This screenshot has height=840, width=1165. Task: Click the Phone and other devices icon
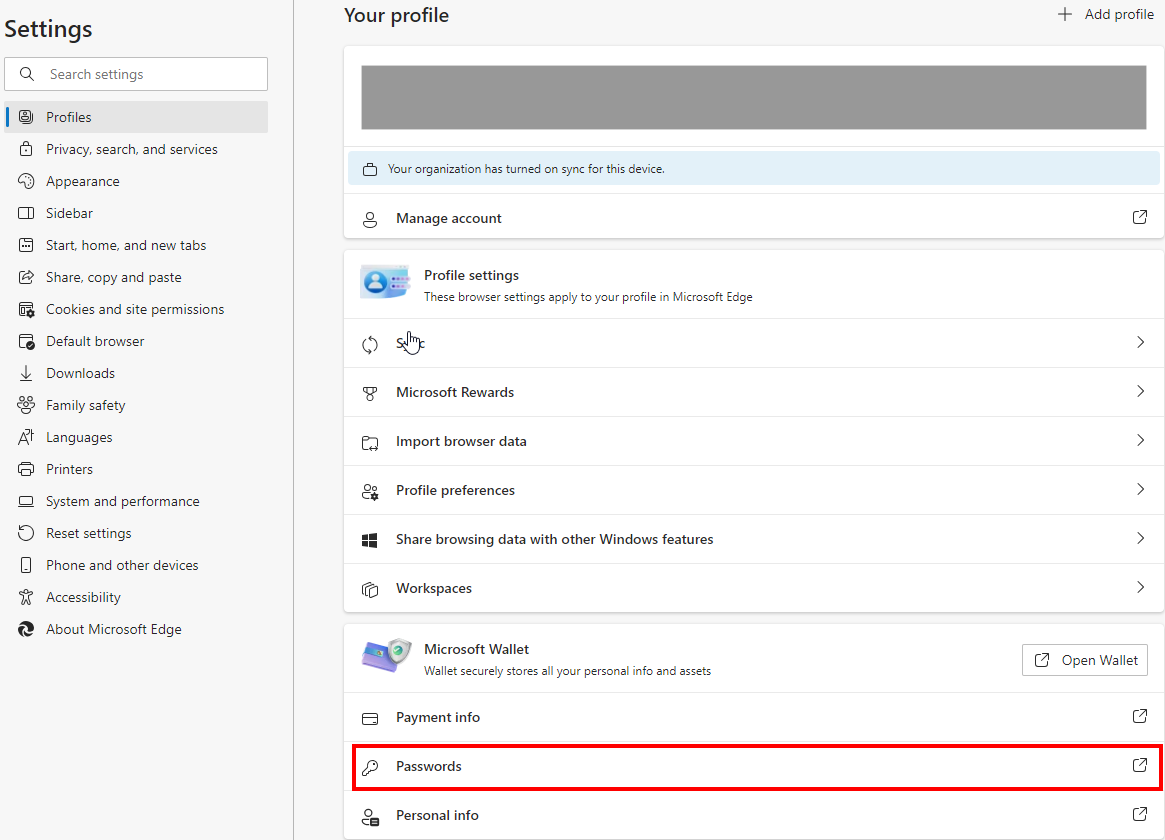(x=26, y=565)
